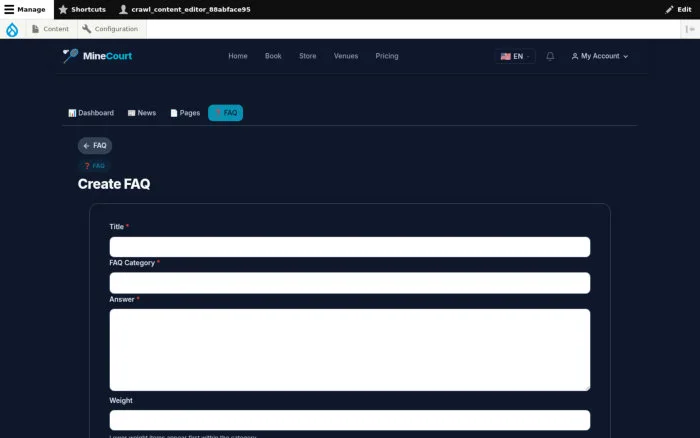Image resolution: width=700 pixels, height=438 pixels.
Task: Open the Book navigation link
Action: 273,56
